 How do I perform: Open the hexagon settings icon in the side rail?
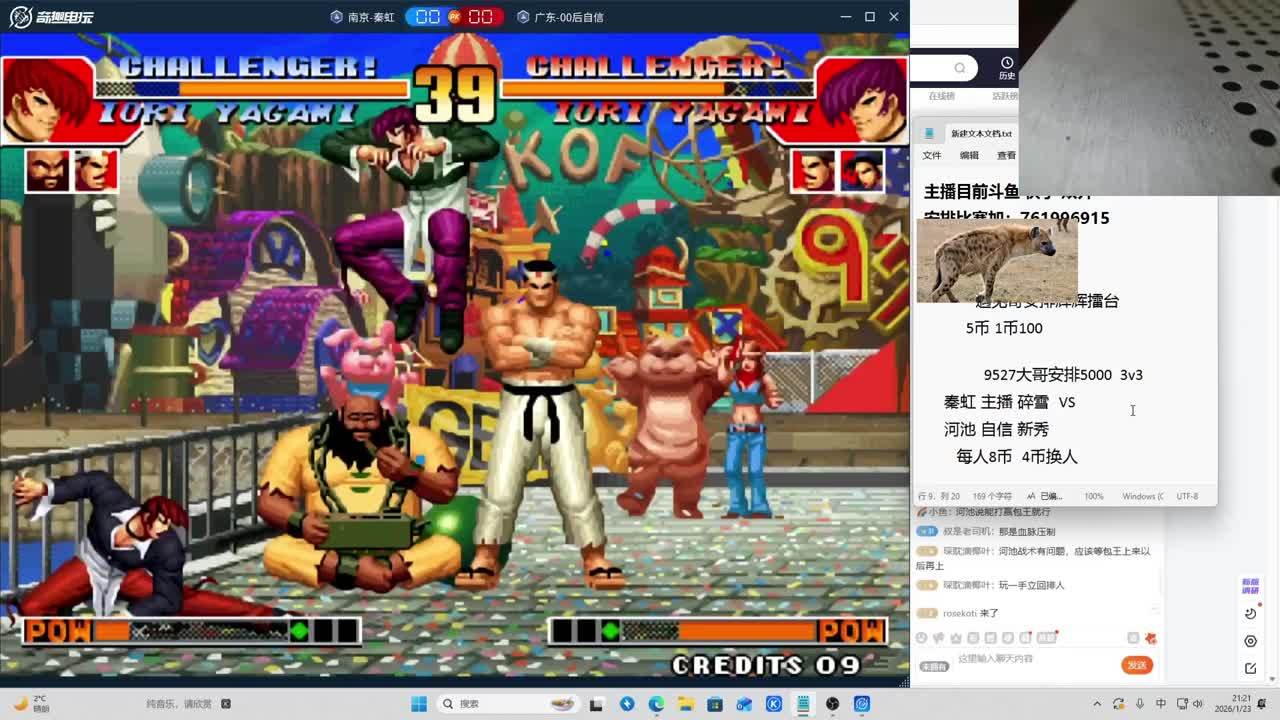[x=1251, y=641]
